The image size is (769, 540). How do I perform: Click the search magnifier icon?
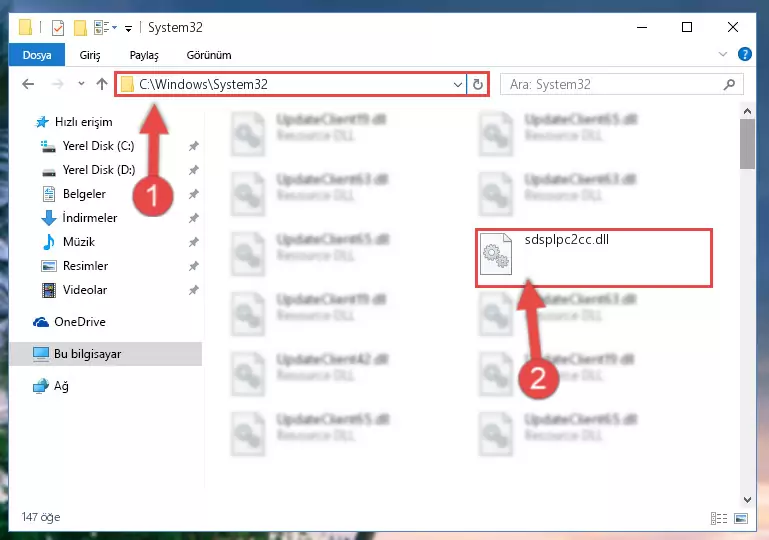(729, 84)
